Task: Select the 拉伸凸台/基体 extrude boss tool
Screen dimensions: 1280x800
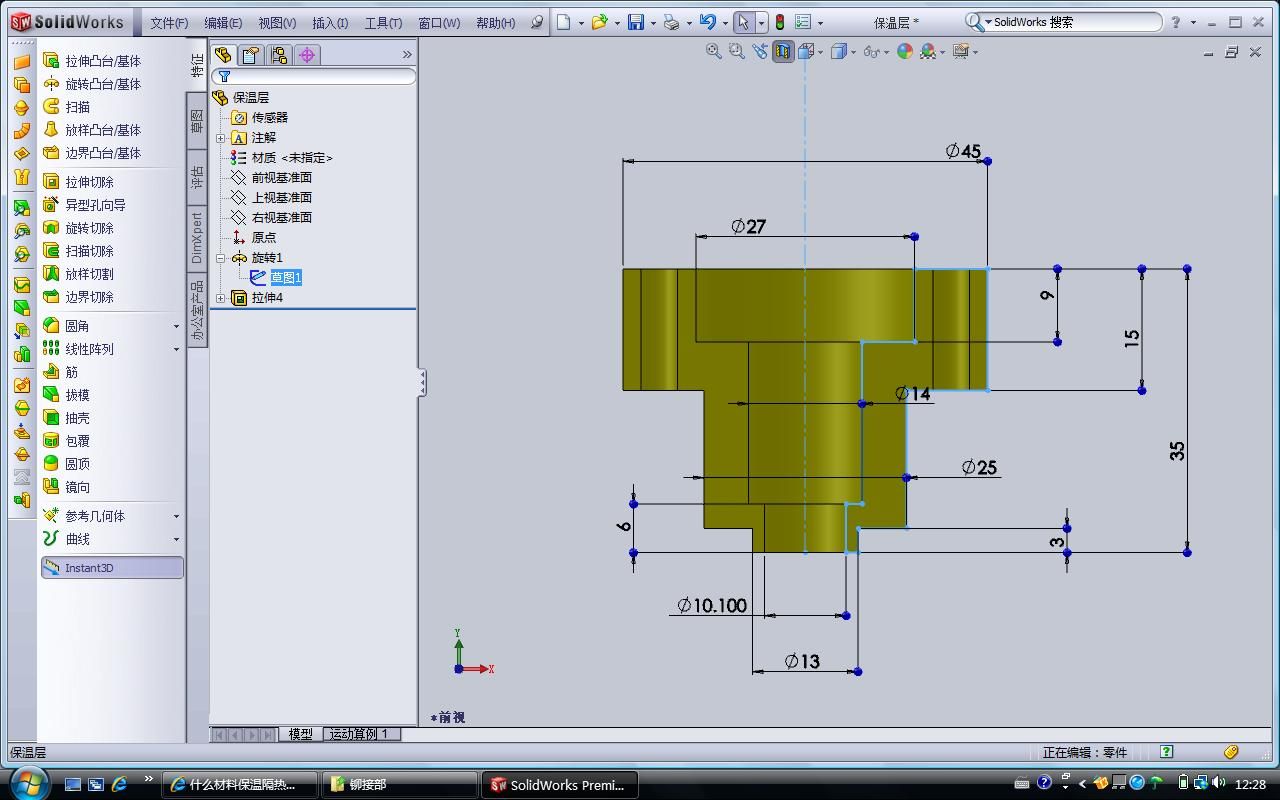Action: point(92,61)
